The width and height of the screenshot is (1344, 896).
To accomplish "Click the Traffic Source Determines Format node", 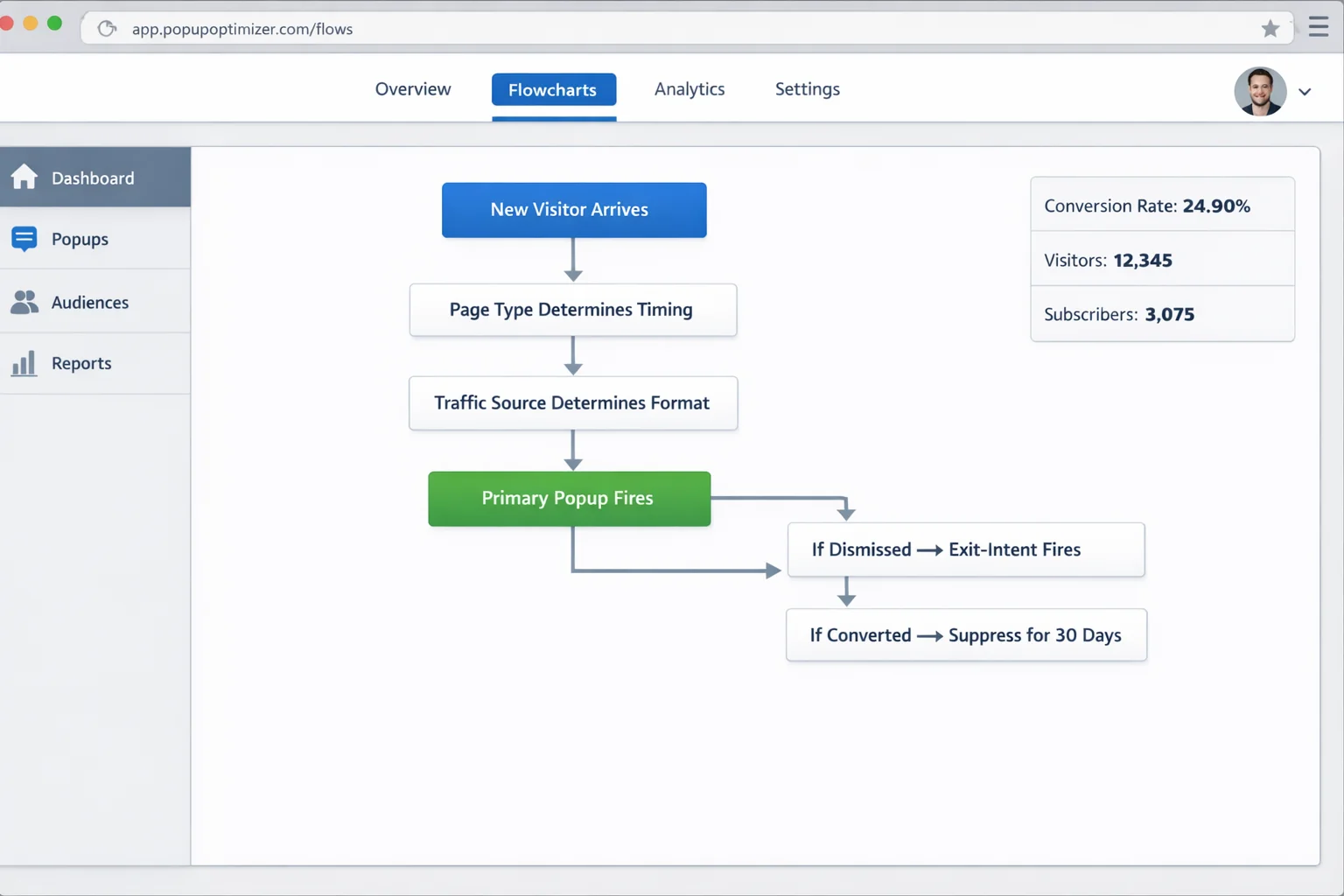I will pyautogui.click(x=572, y=403).
